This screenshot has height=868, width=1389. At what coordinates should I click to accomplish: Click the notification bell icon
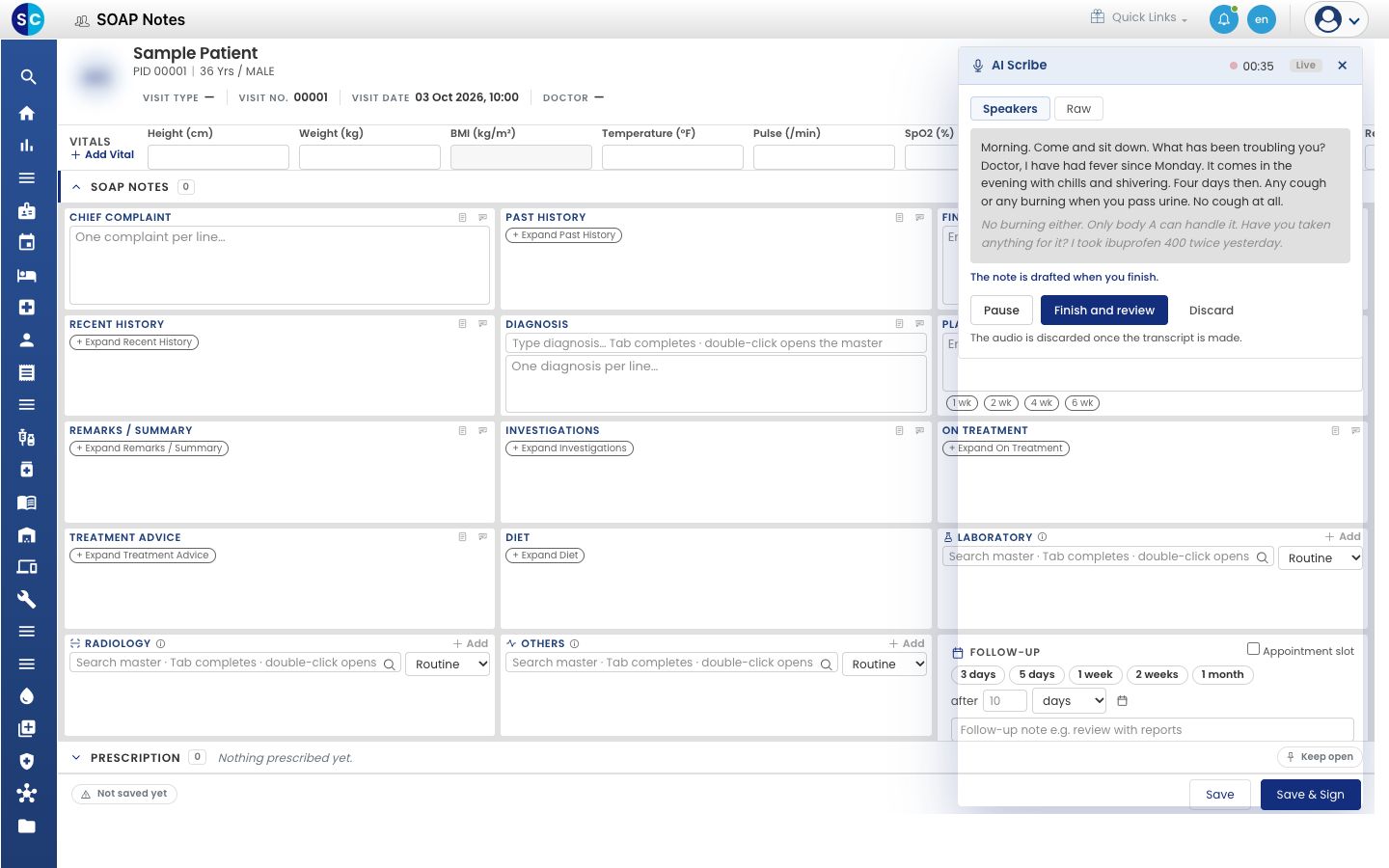pos(1223,19)
